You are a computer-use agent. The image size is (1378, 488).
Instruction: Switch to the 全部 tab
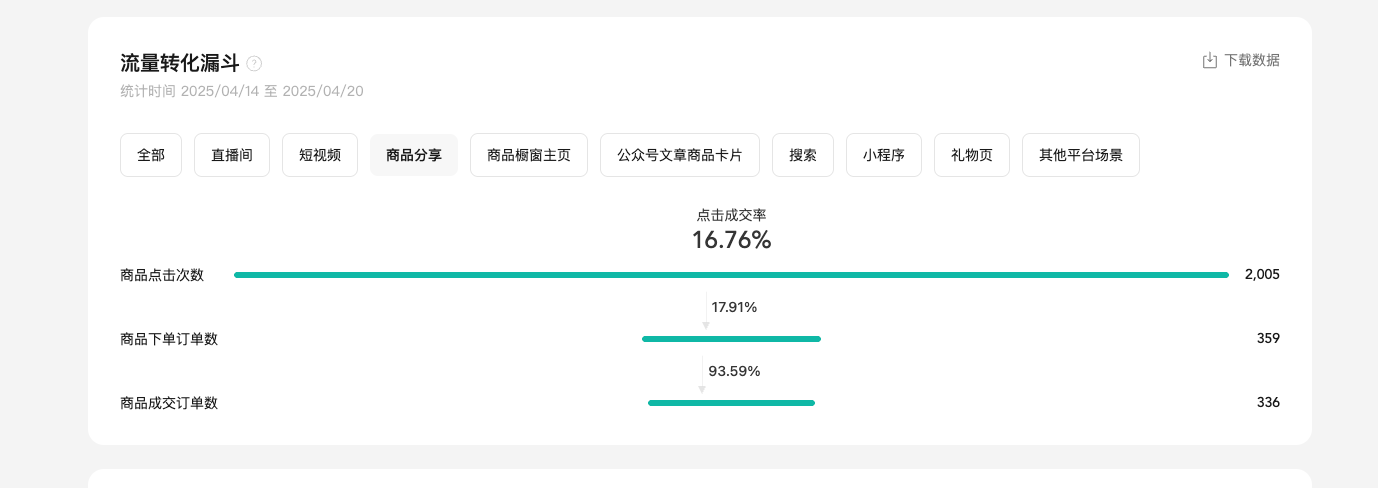[x=151, y=155]
